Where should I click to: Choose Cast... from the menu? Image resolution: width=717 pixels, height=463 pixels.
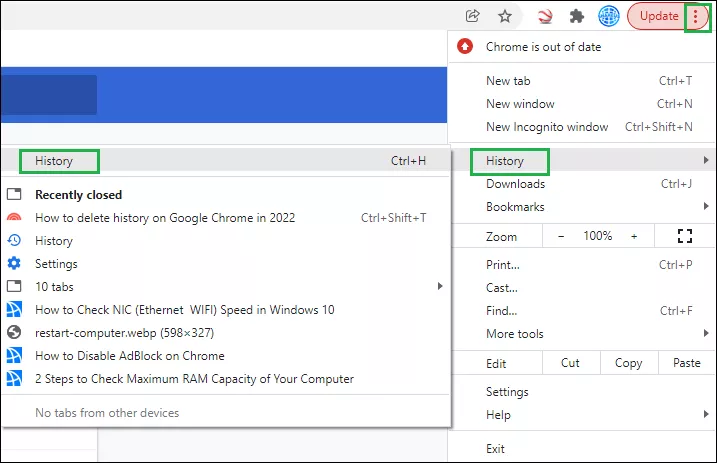(x=582, y=288)
